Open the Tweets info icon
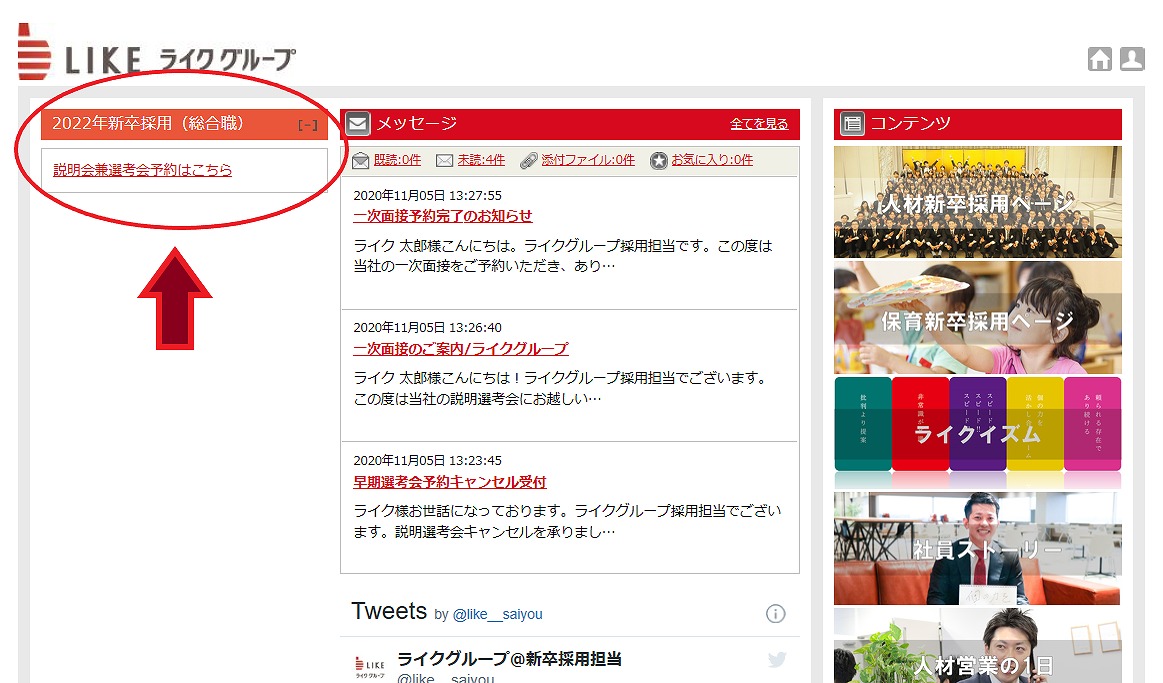This screenshot has width=1163, height=683. (775, 614)
